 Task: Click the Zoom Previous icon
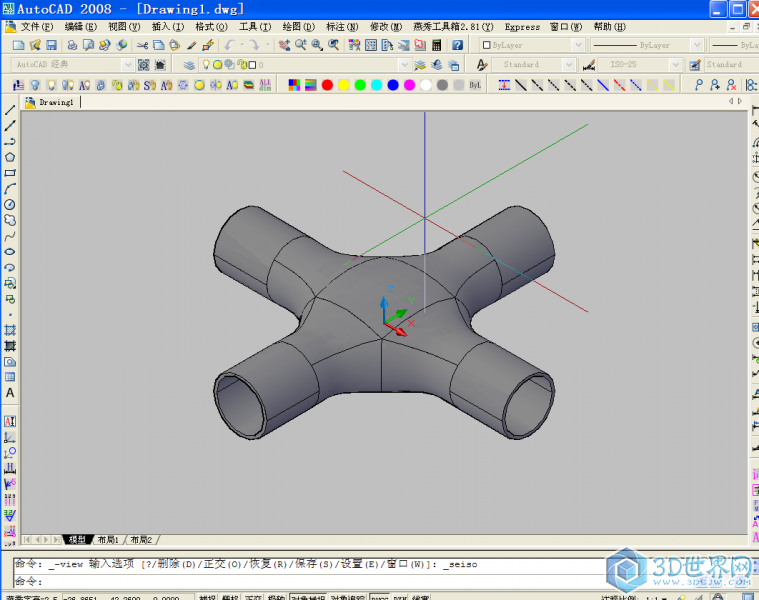(334, 45)
